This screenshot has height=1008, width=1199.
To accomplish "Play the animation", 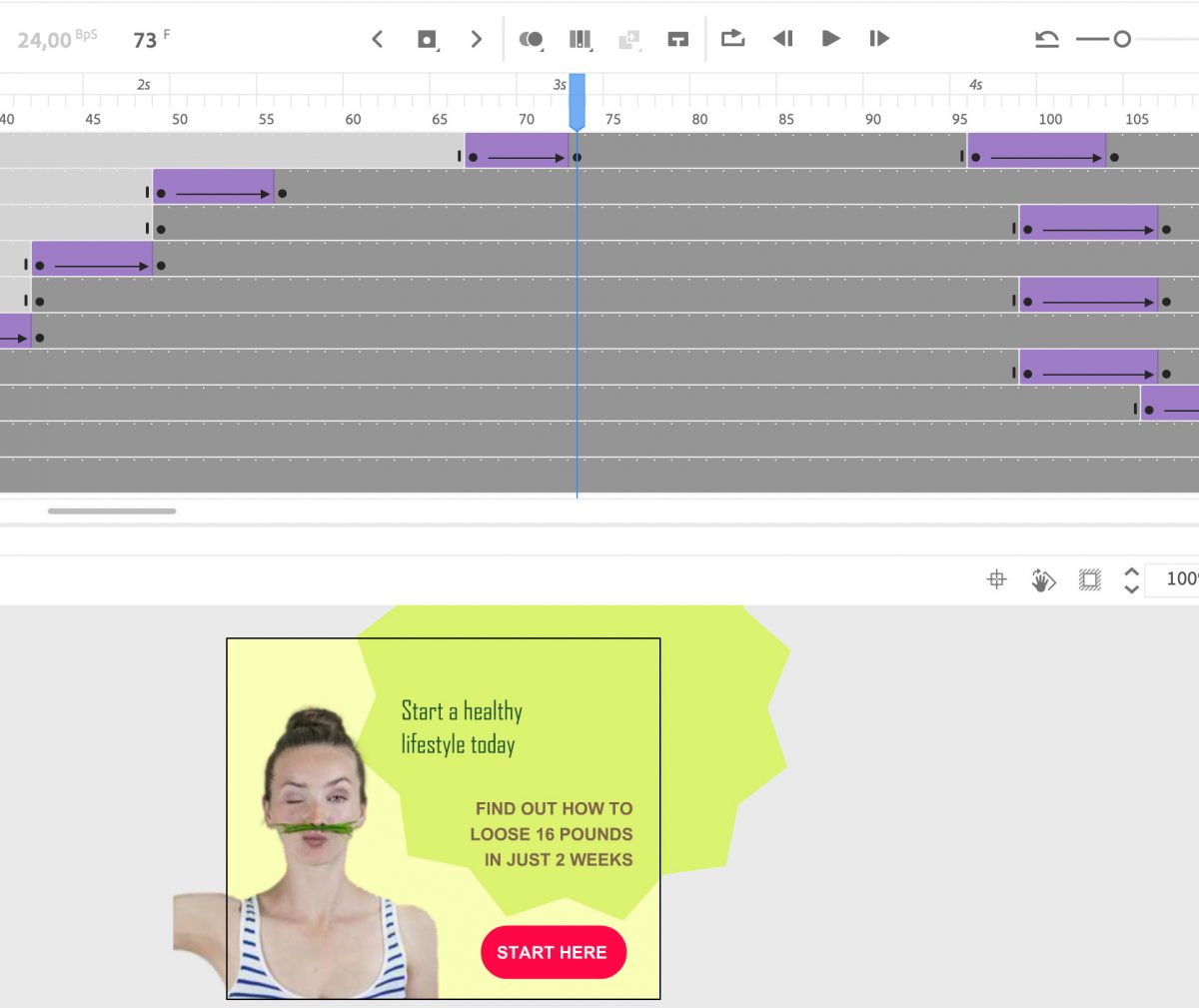I will pos(830,39).
